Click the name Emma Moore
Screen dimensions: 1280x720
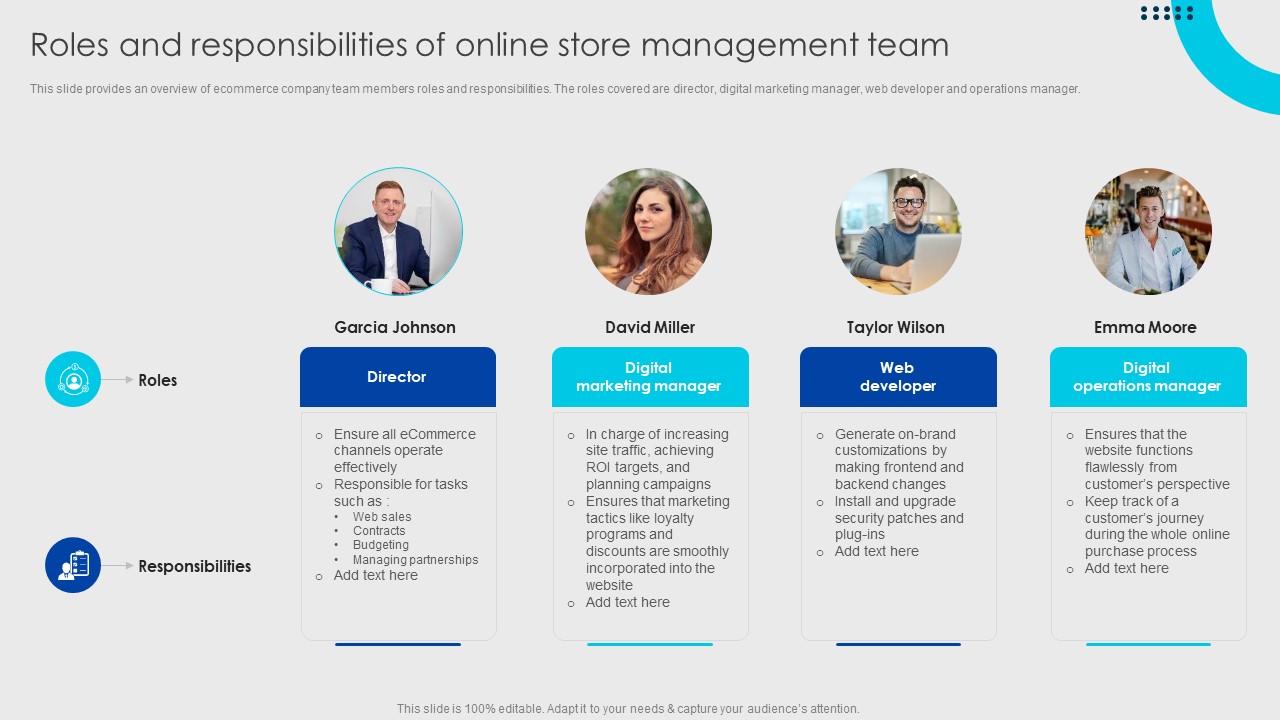1145,327
